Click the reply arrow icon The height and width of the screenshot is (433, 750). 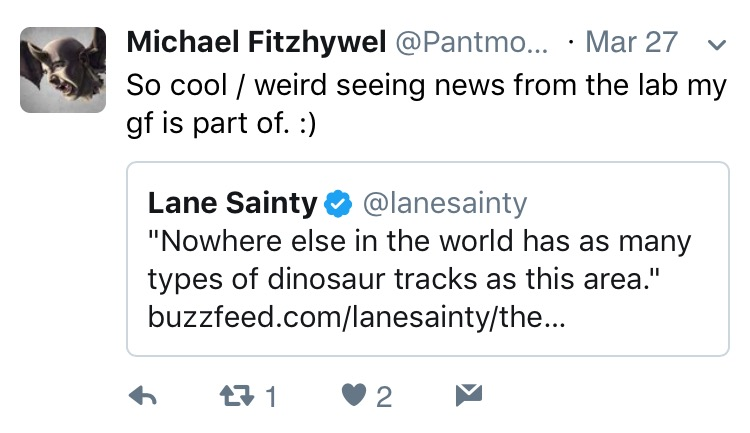tap(145, 397)
